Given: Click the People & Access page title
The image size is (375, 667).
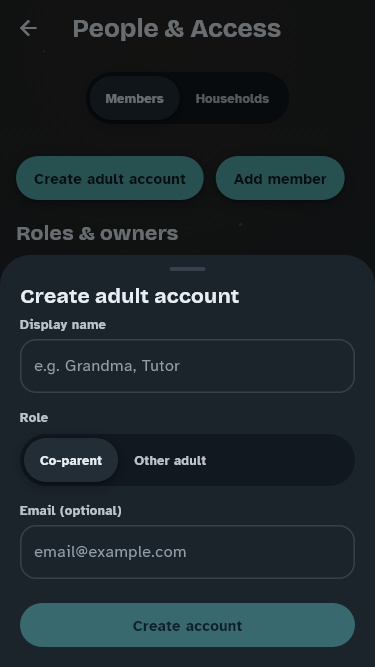Looking at the screenshot, I should pyautogui.click(x=177, y=29).
